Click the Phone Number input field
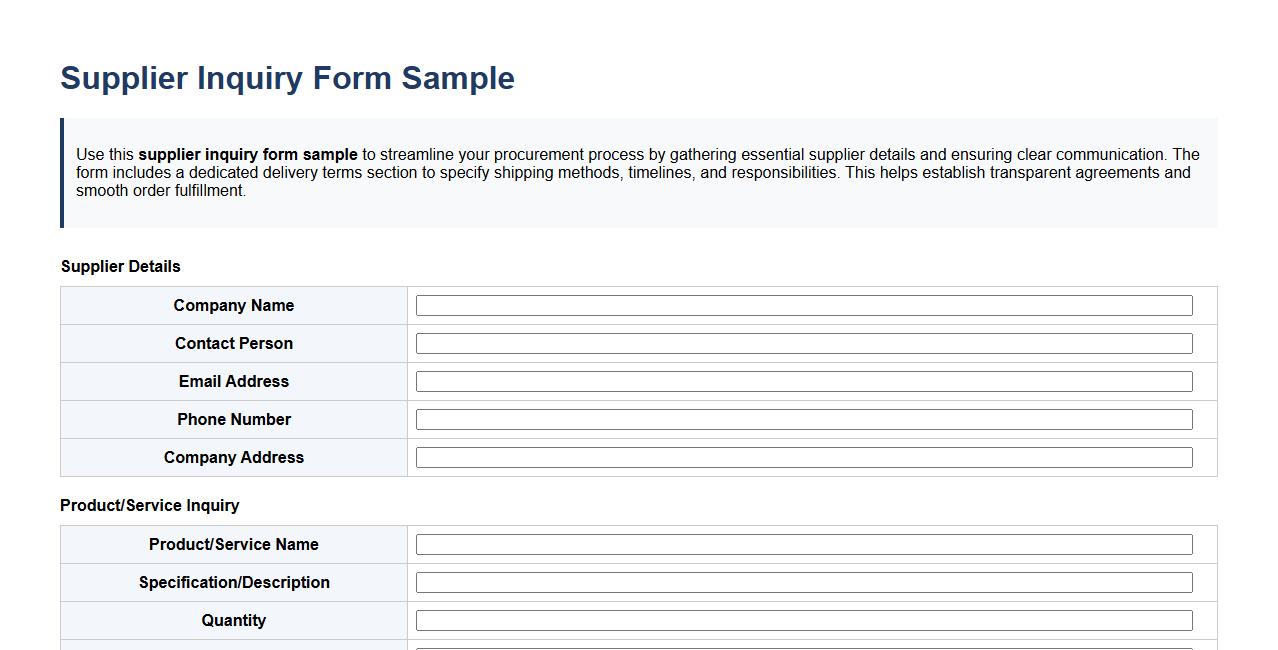The height and width of the screenshot is (650, 1278). [803, 419]
